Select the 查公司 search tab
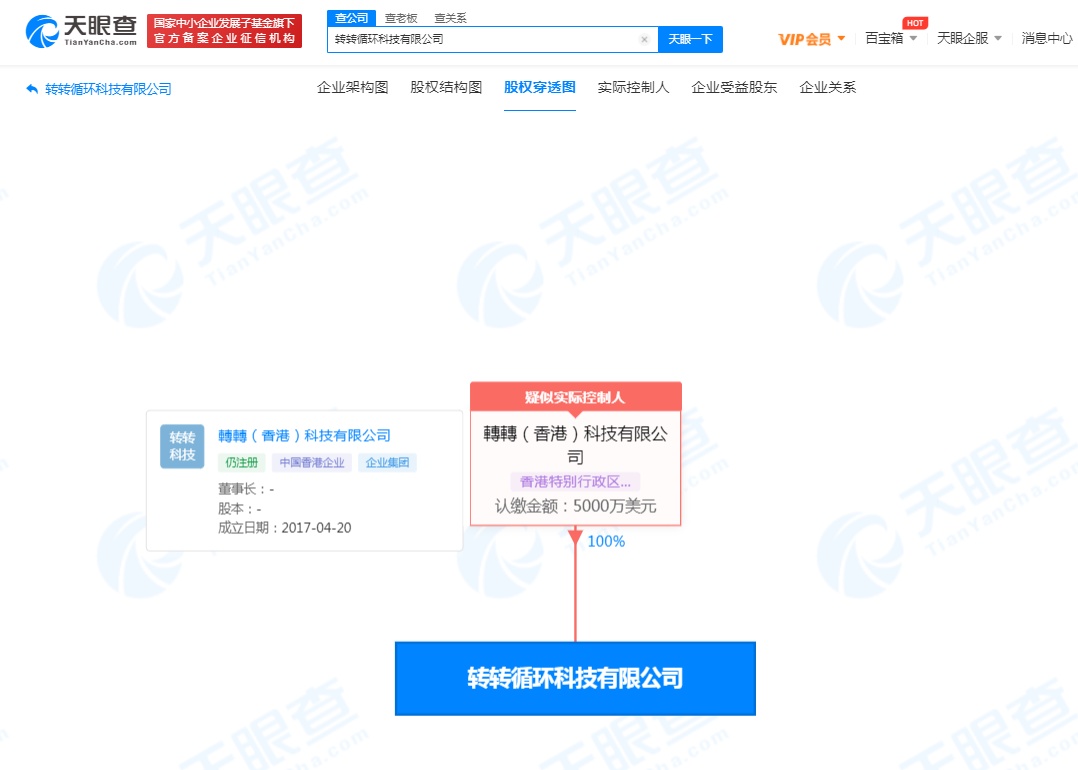 [x=351, y=18]
